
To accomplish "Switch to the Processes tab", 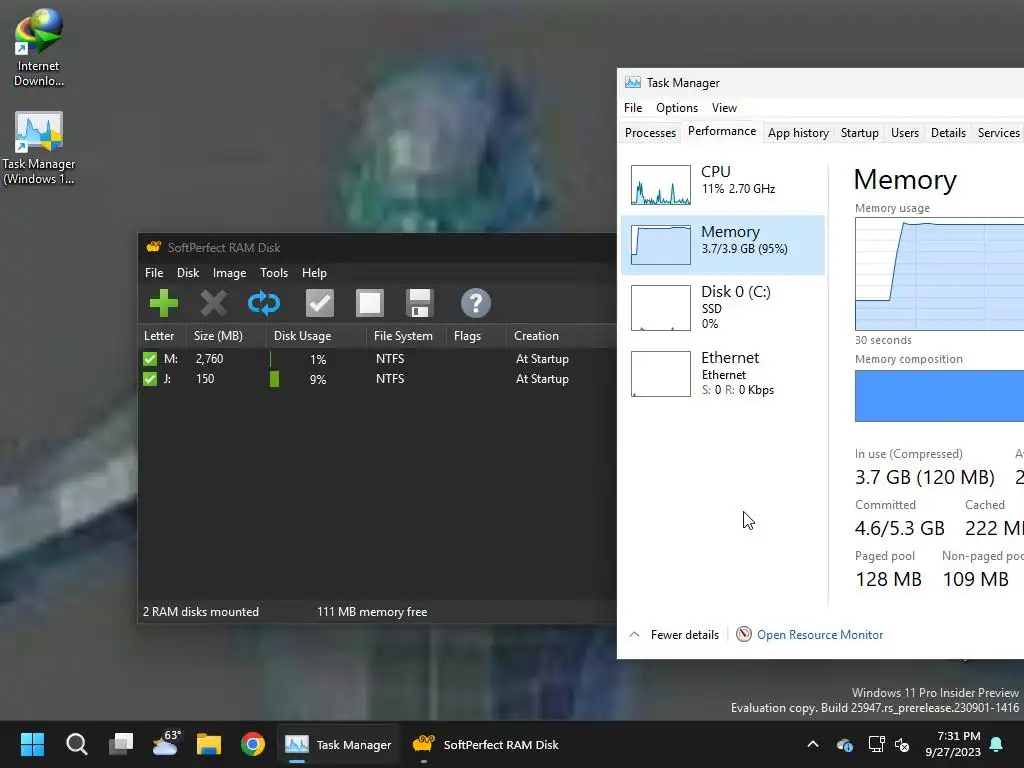I will tap(650, 133).
